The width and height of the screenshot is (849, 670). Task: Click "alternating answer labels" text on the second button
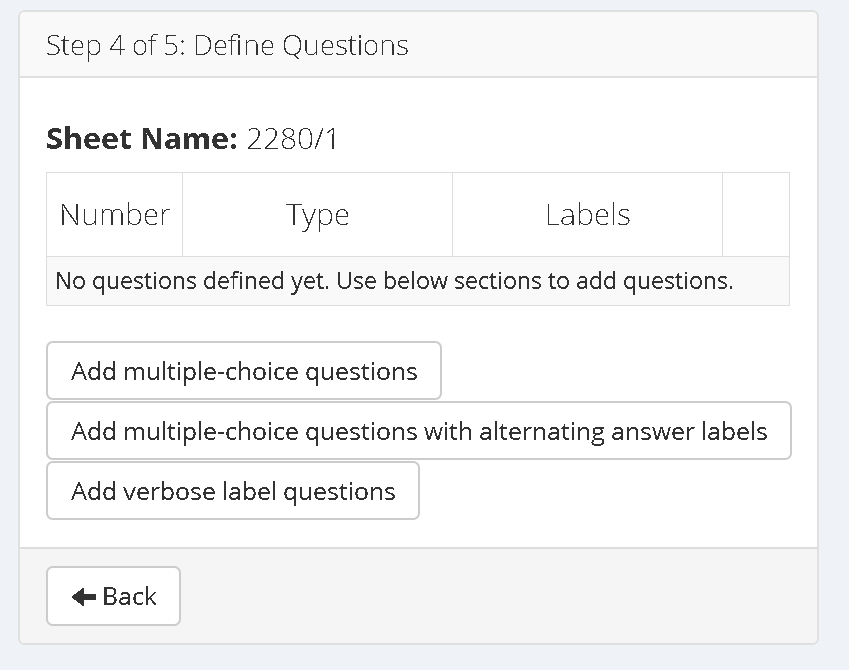point(623,432)
